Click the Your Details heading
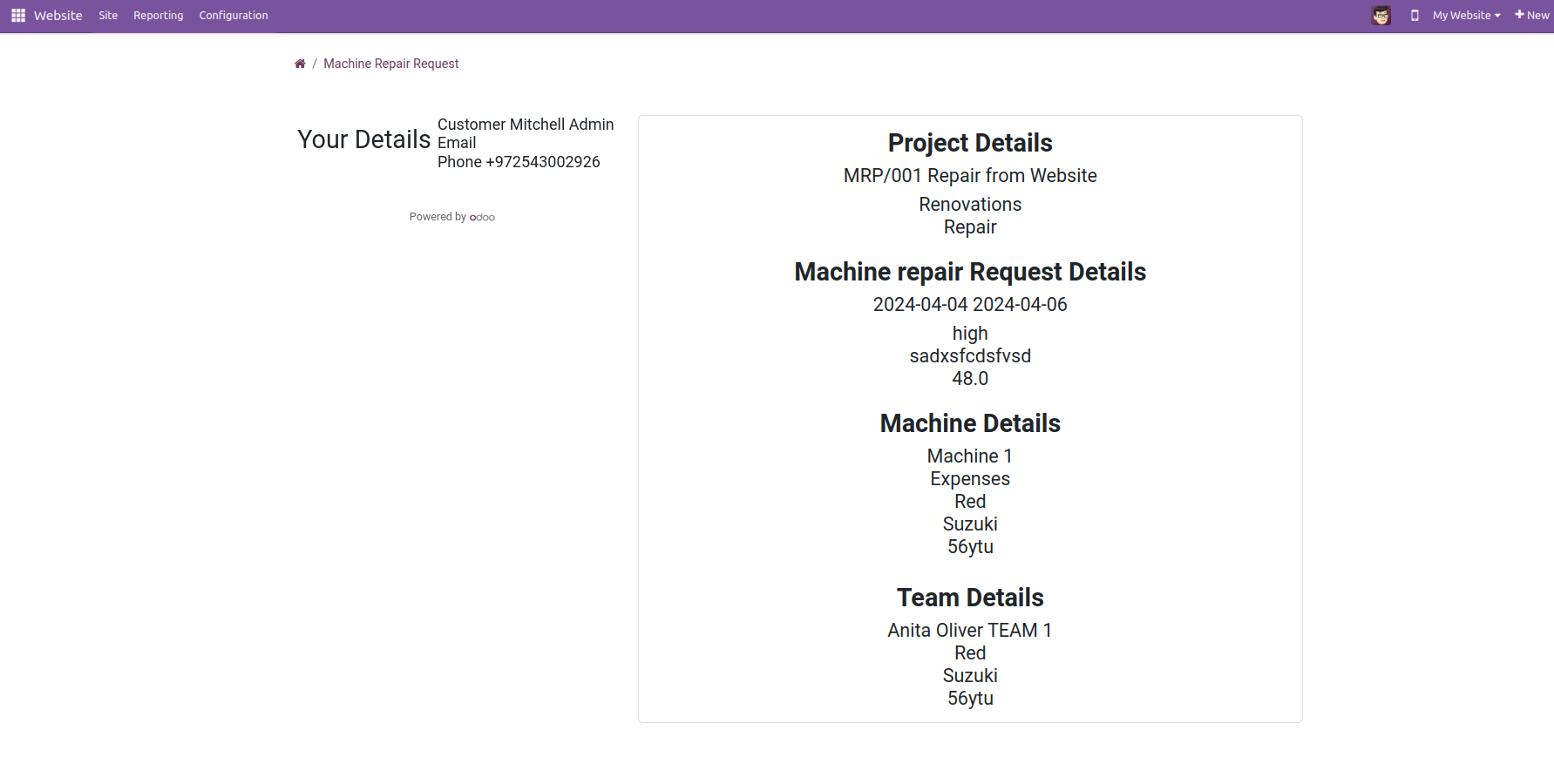The width and height of the screenshot is (1554, 784). [364, 139]
